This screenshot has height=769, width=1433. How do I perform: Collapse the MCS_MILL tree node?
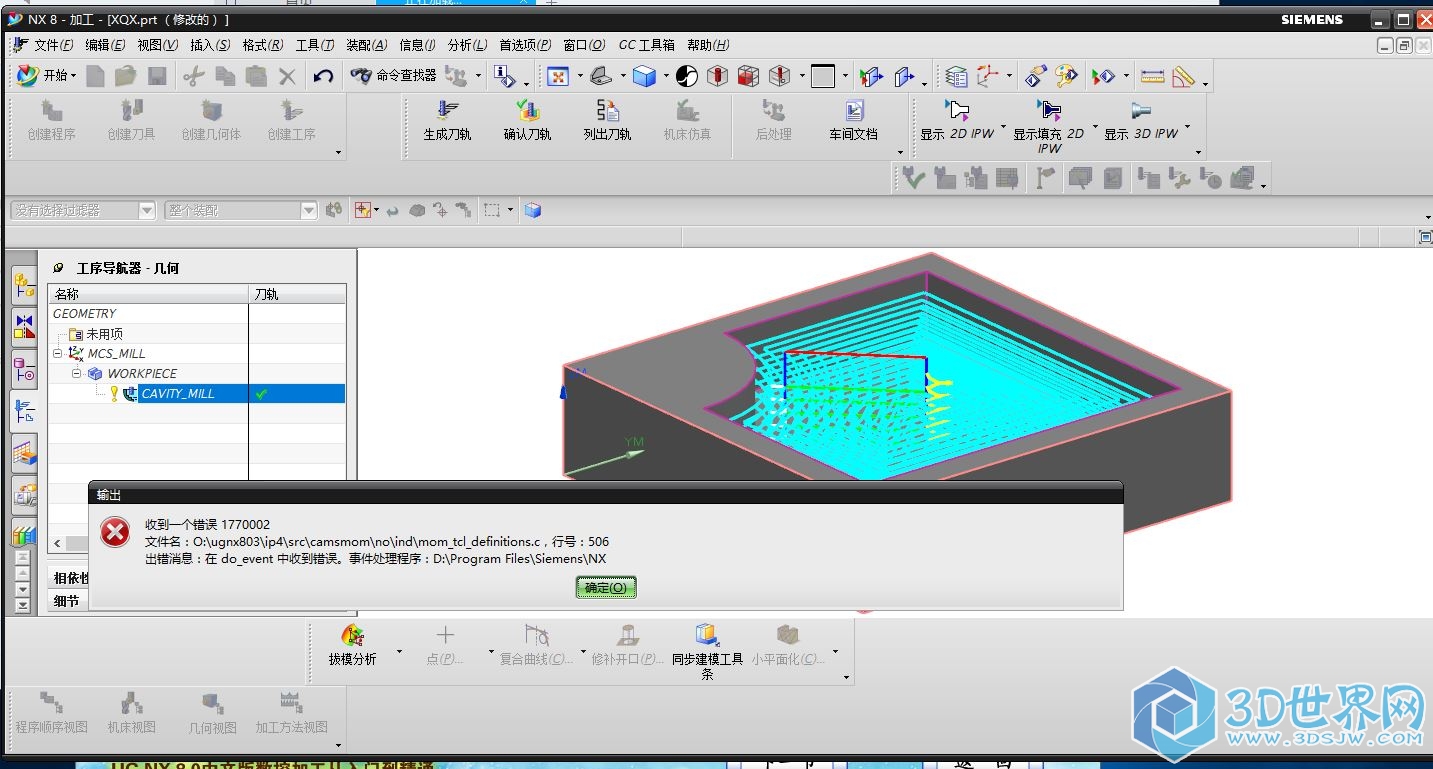59,353
